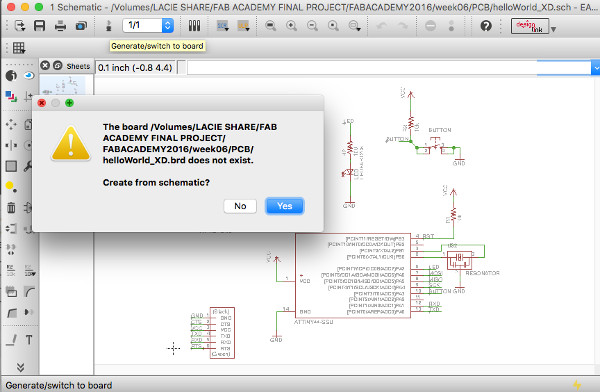Viewport: 600px width, 392px height.
Task: Click the Save floppy disk icon
Action: 40,26
